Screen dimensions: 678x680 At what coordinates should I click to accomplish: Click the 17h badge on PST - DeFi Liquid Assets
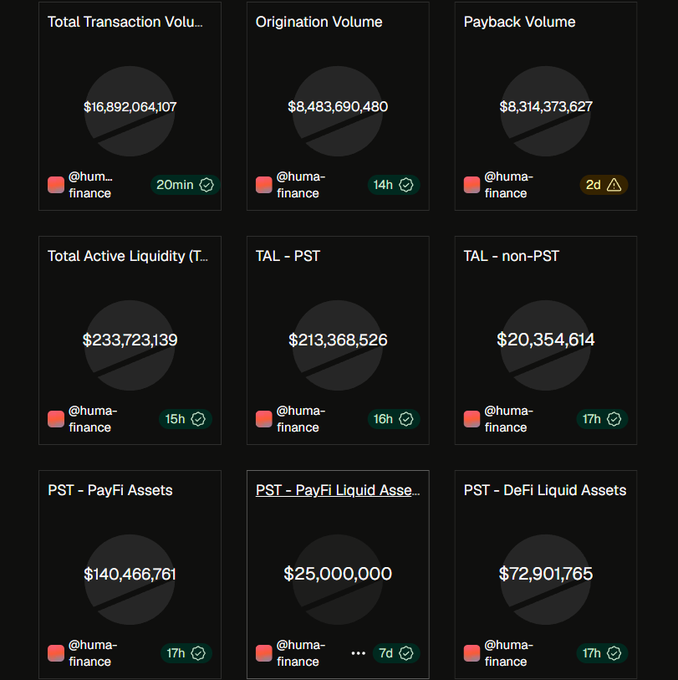pyautogui.click(x=602, y=653)
